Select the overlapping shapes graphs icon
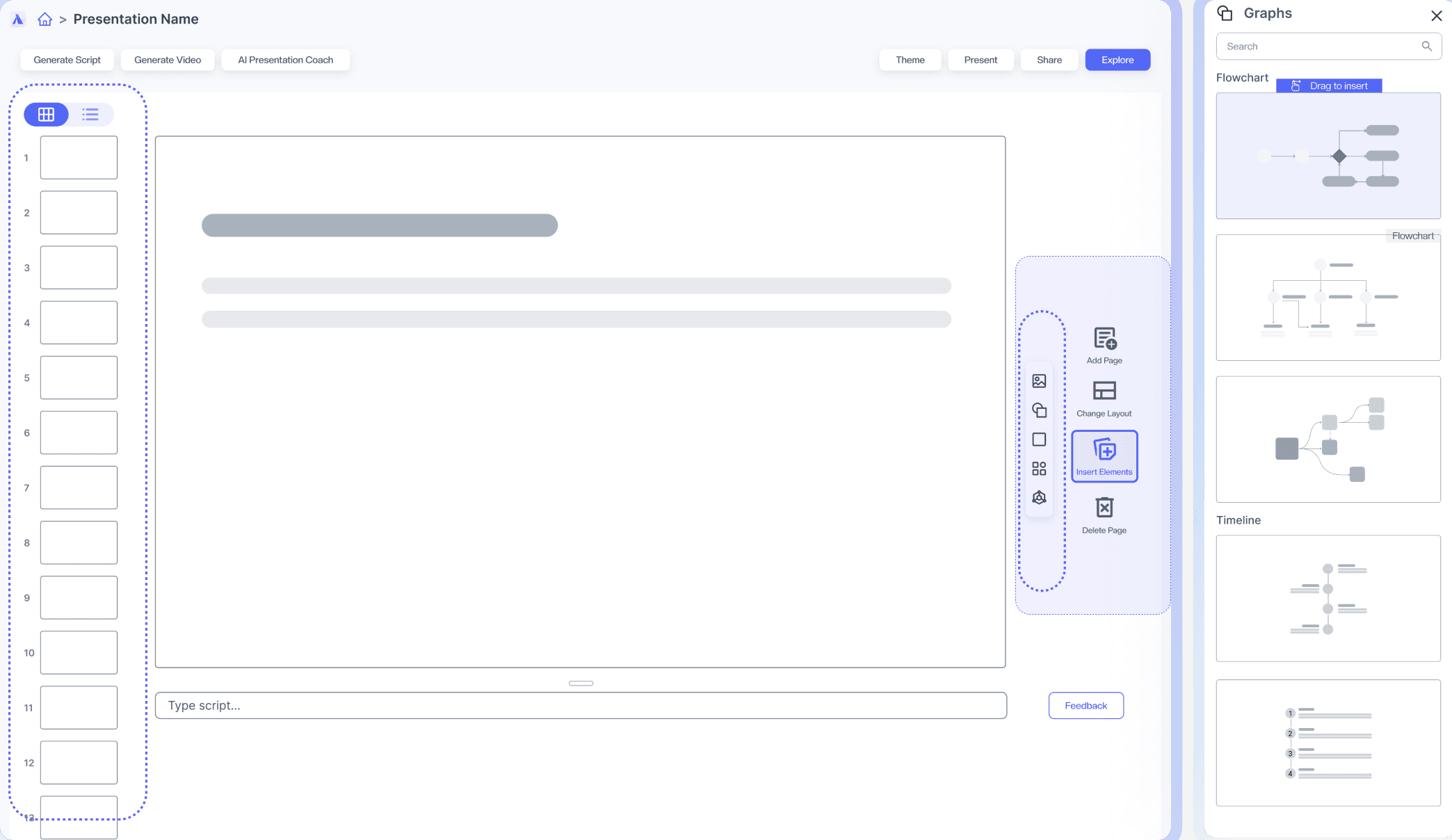1452x840 pixels. [1039, 410]
